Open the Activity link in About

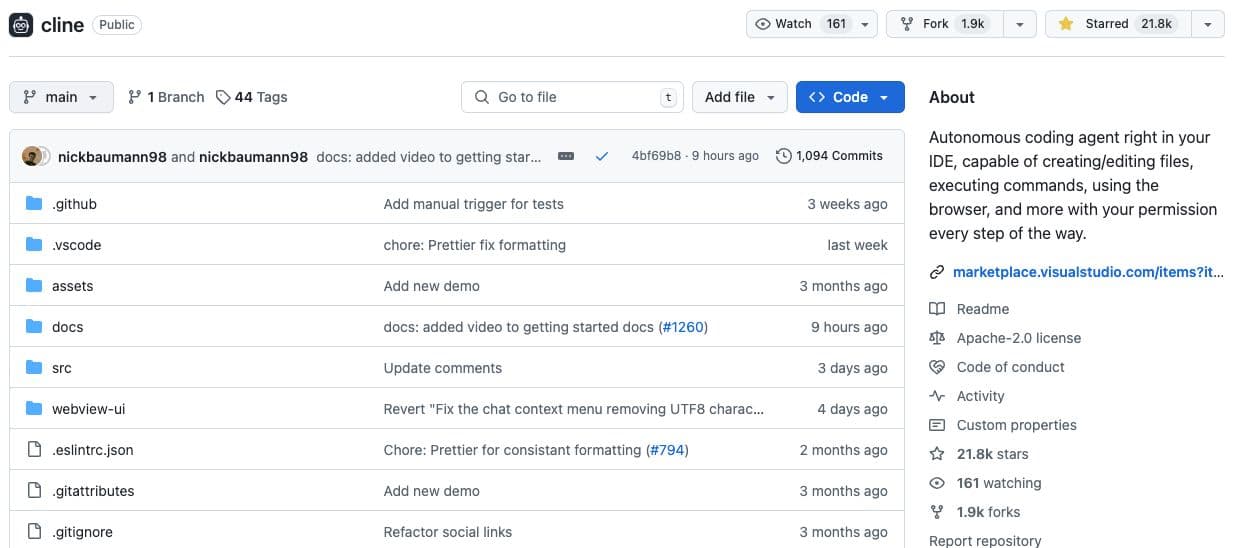tap(980, 396)
